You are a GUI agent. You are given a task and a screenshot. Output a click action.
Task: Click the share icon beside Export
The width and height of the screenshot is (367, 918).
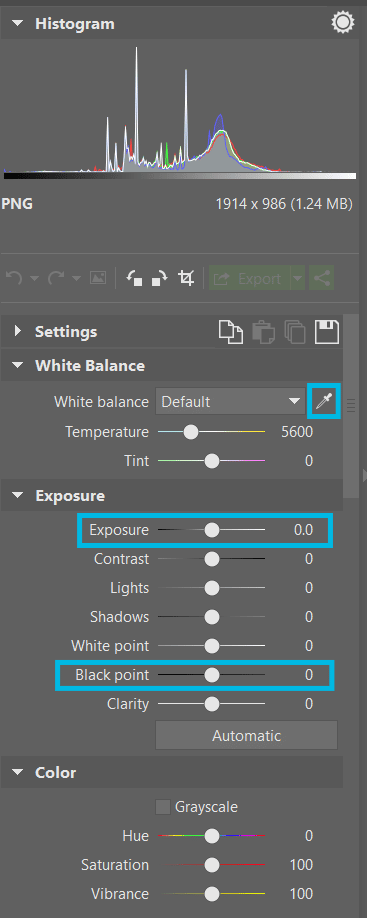(321, 279)
